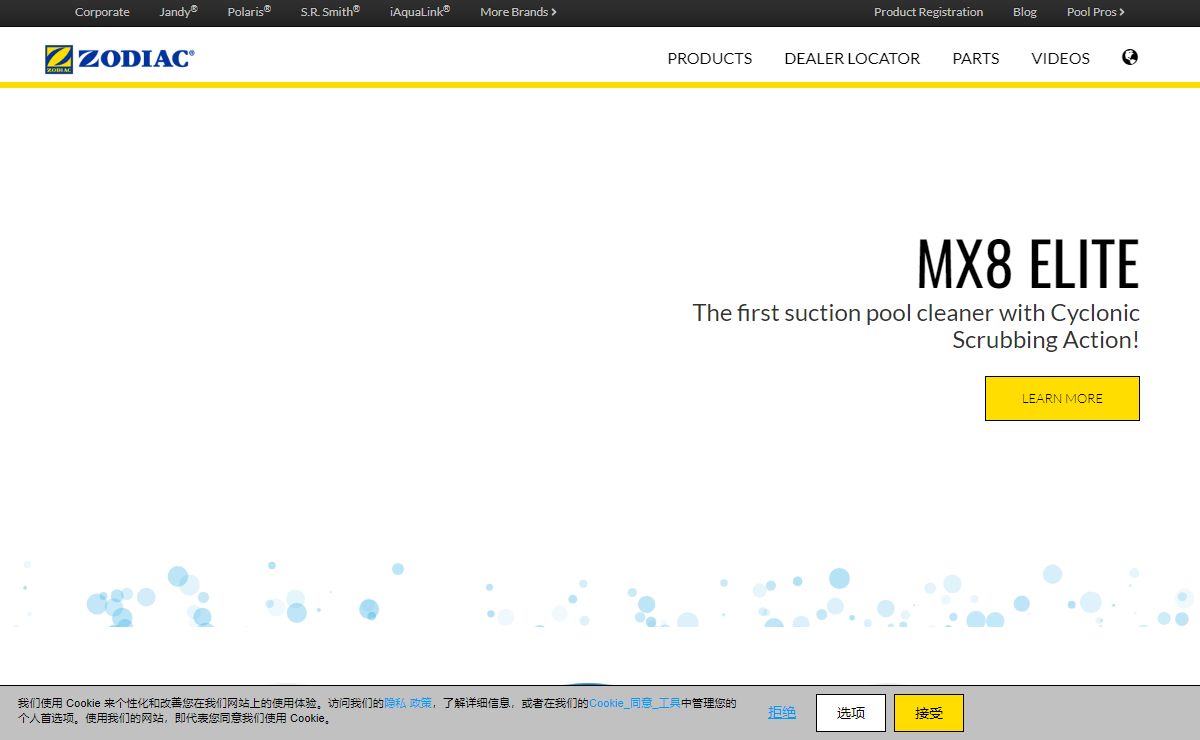The width and height of the screenshot is (1200, 740).
Task: Click the Cyclonic Scrubbing Action tagline text
Action: 916,326
